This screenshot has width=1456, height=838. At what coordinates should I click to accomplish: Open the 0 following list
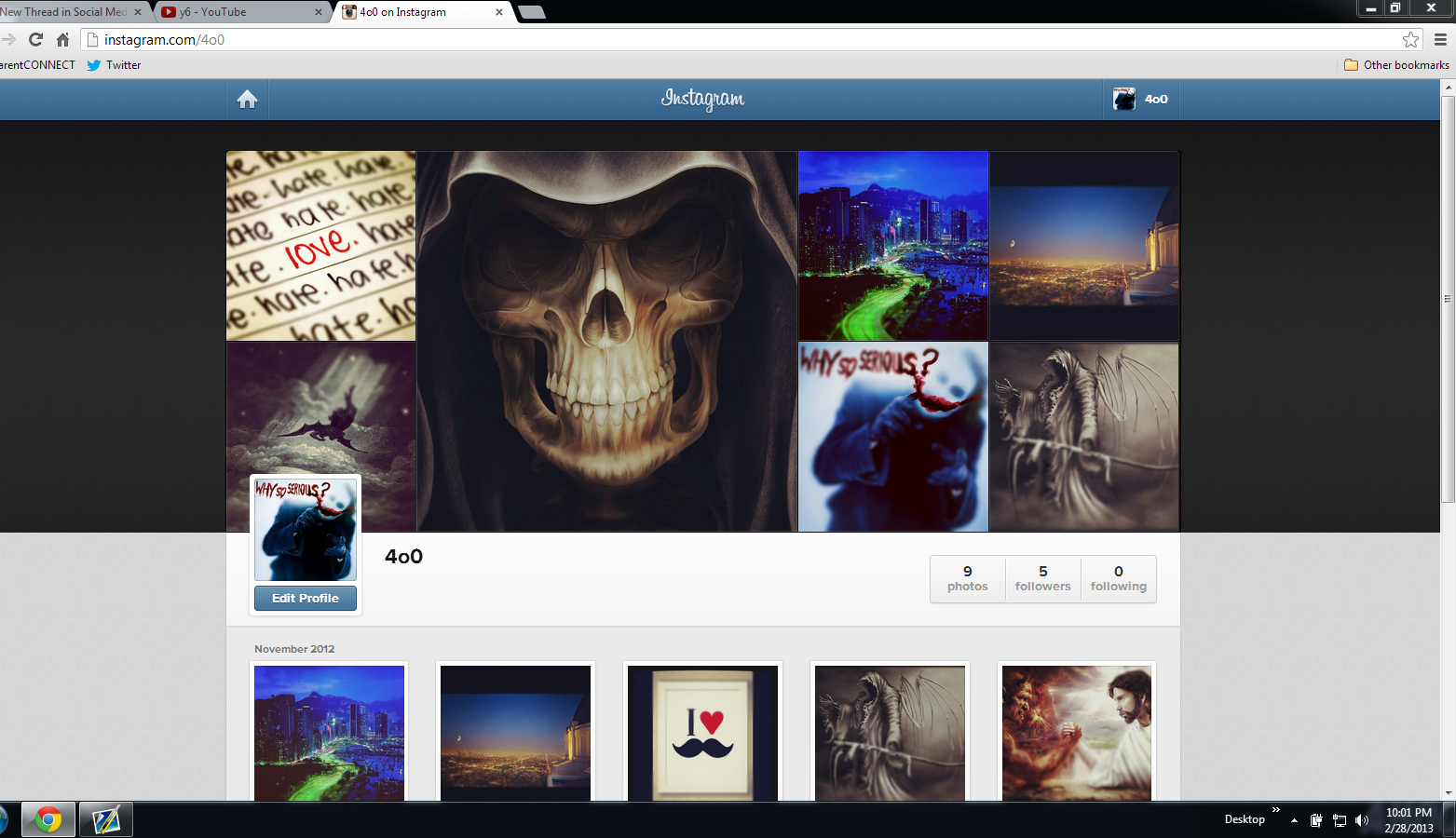(1119, 579)
